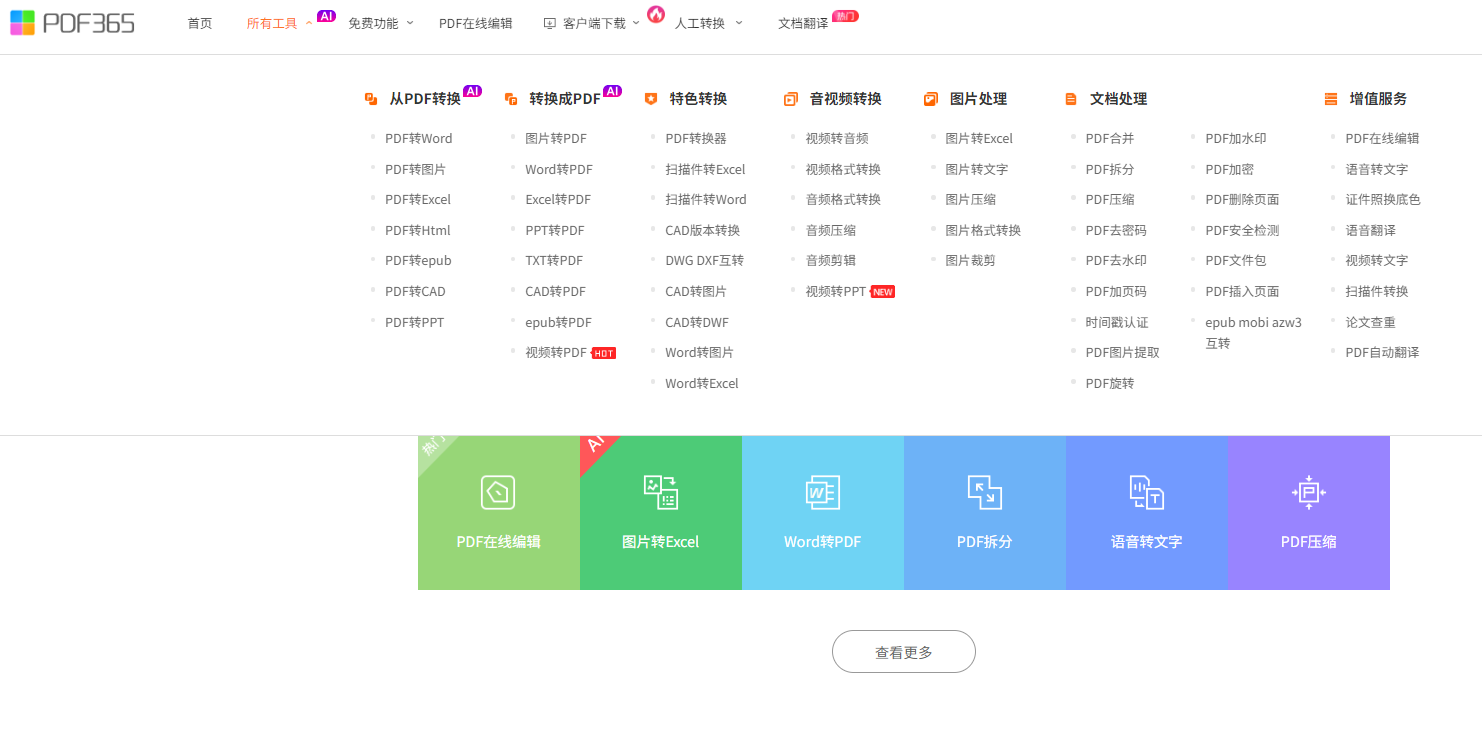Expand the 人工转换 dropdown
Viewport: 1482px width, 746px height.
707,23
